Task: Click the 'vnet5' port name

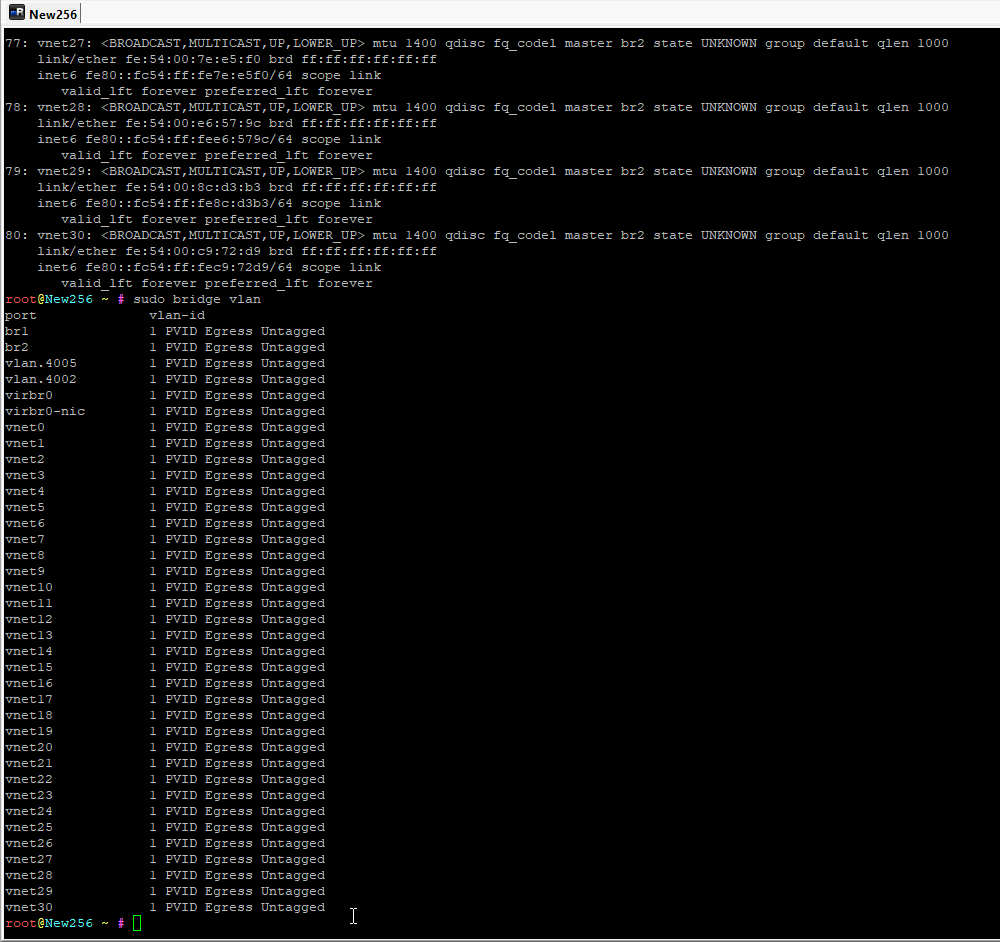Action: coord(25,507)
